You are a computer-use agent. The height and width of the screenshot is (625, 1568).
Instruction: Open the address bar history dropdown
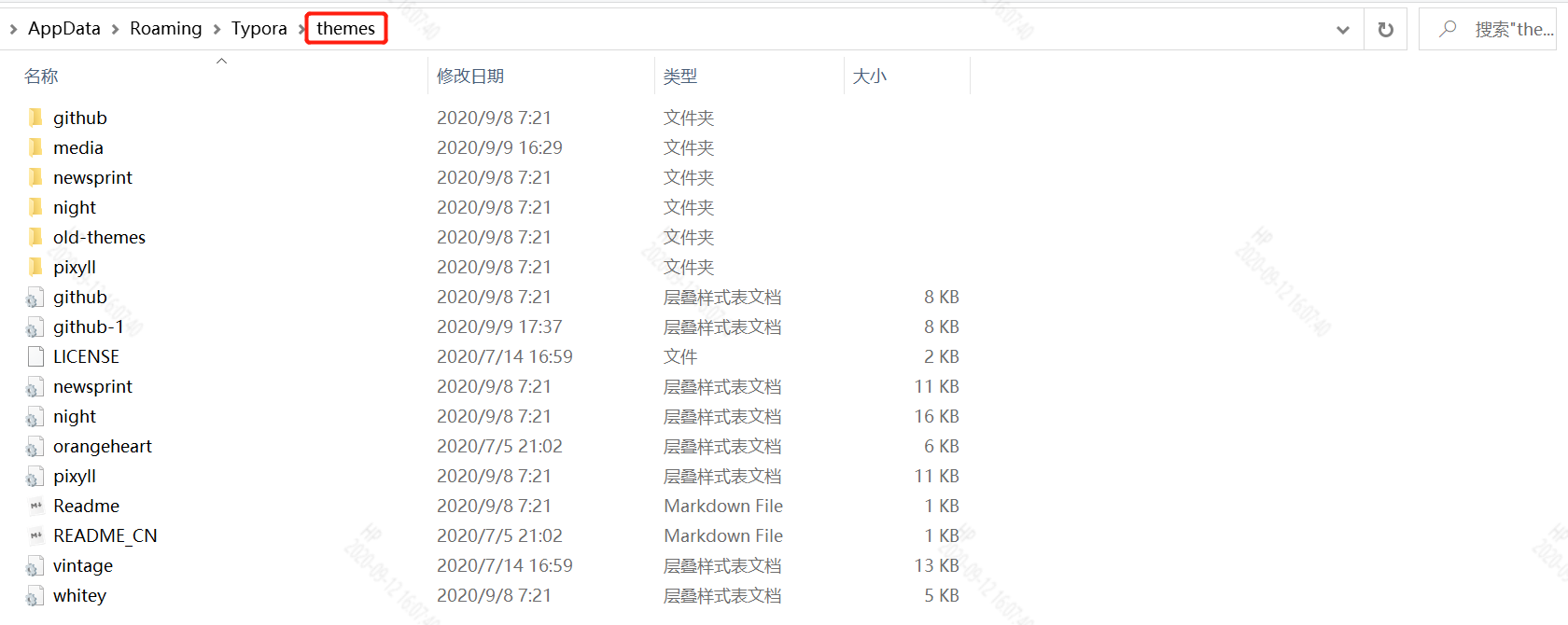coord(1343,30)
